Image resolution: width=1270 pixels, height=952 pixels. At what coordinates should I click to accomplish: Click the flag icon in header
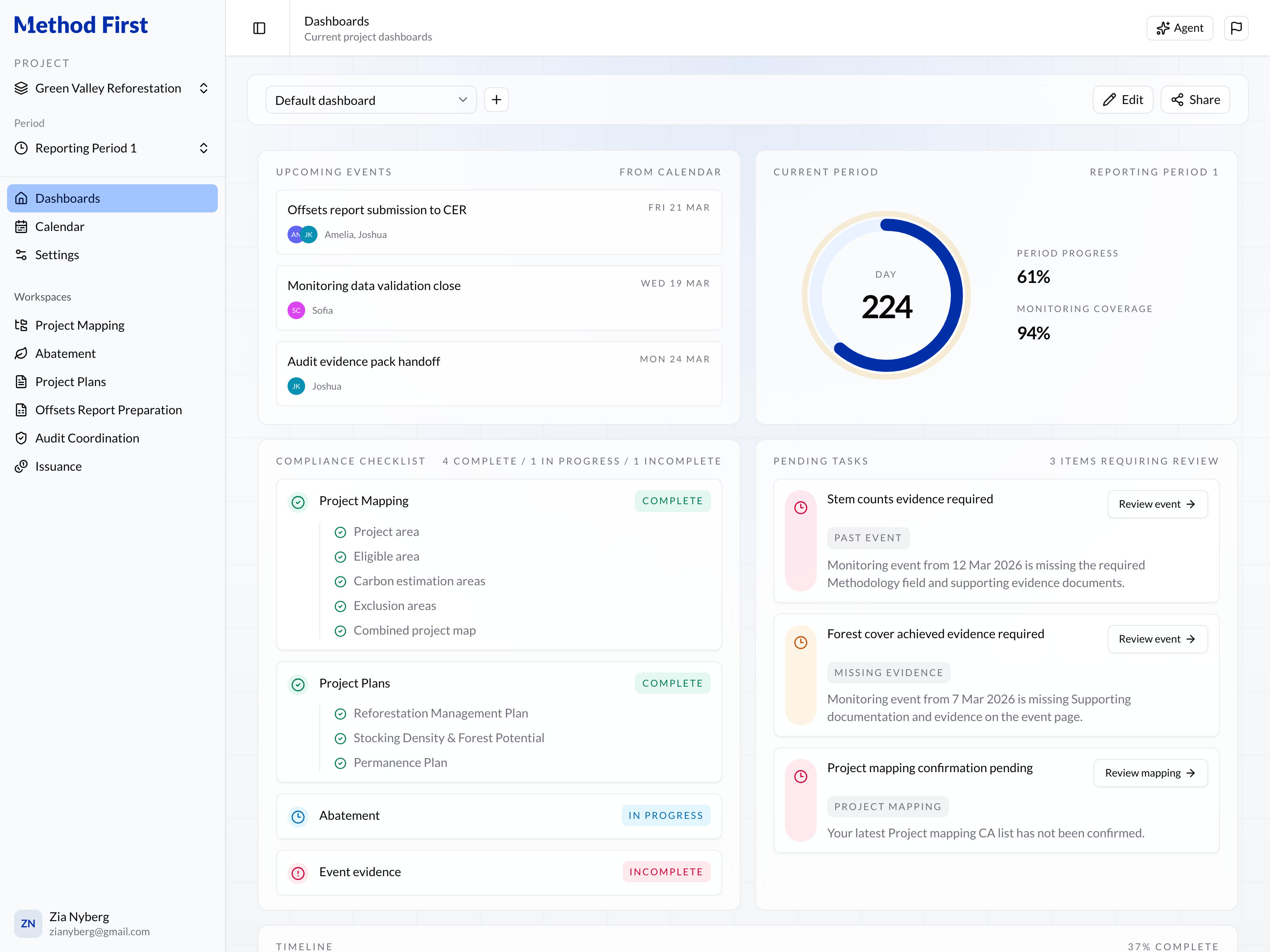pyautogui.click(x=1236, y=28)
